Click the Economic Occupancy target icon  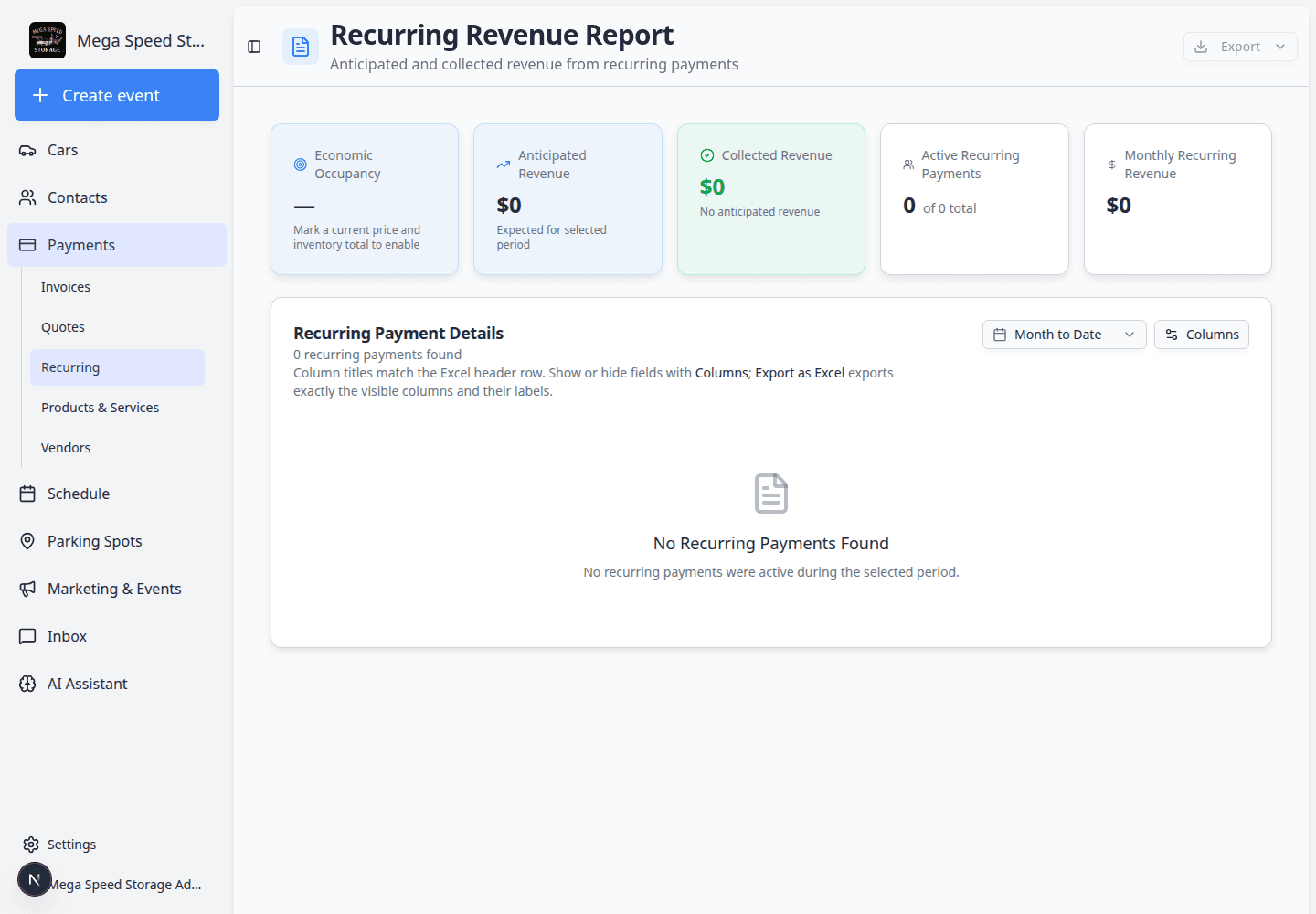(x=300, y=165)
